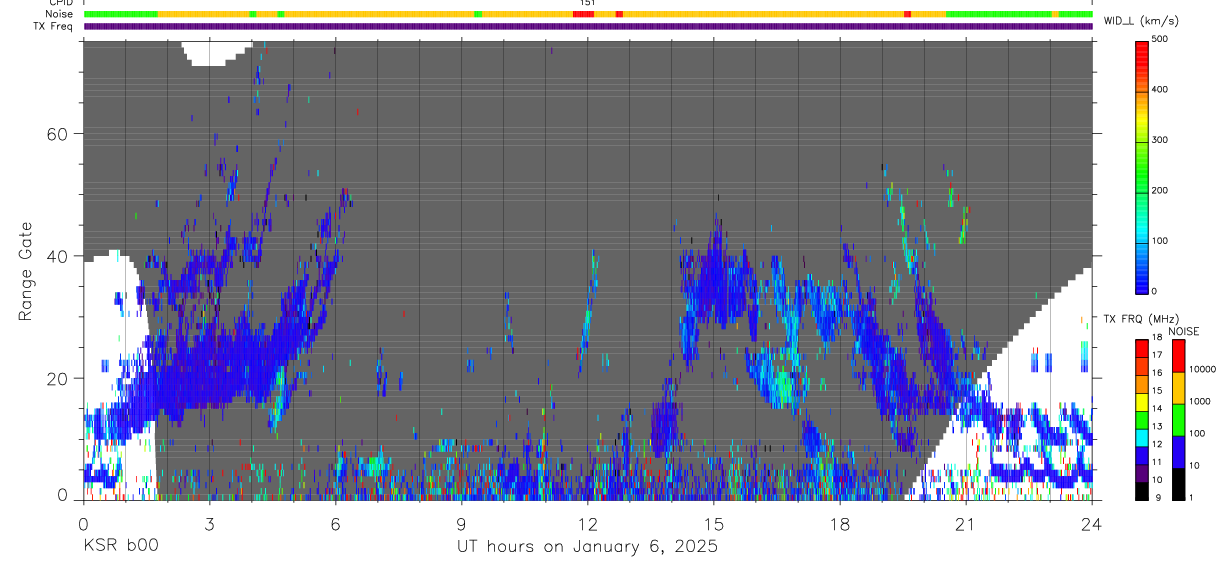The image size is (1228, 567).
Task: Click the '17' label on TX FRQ colorbar
Action: coord(1157,356)
